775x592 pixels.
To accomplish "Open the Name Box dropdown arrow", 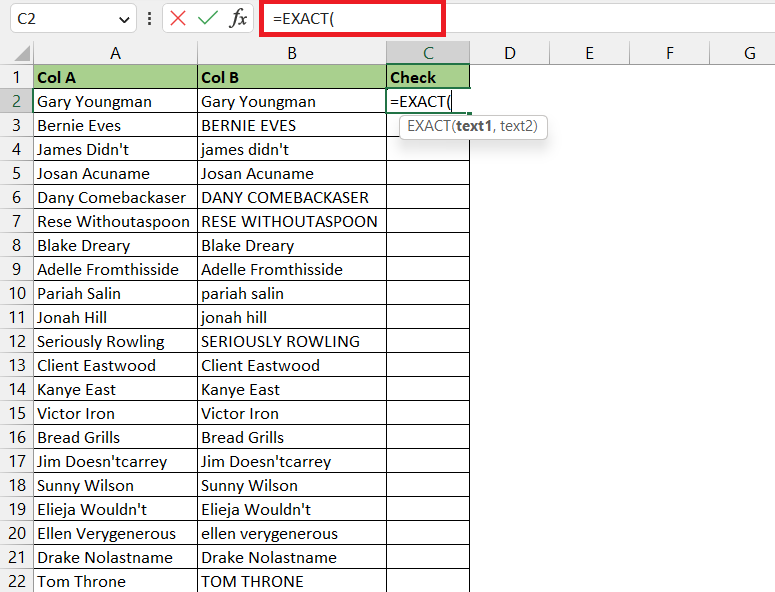I will (x=124, y=19).
